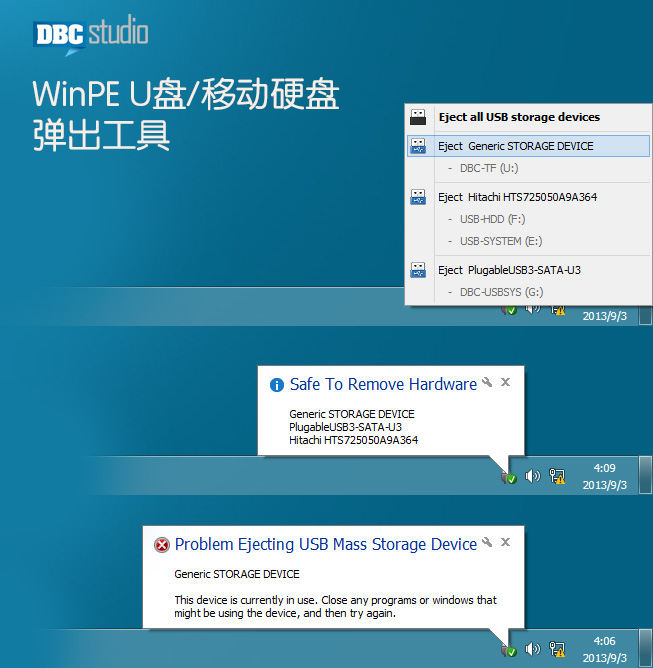Click Hitachi HTS725050A9A364 in Safe To Remove balloon
Screen dimensions: 653x668
point(354,440)
